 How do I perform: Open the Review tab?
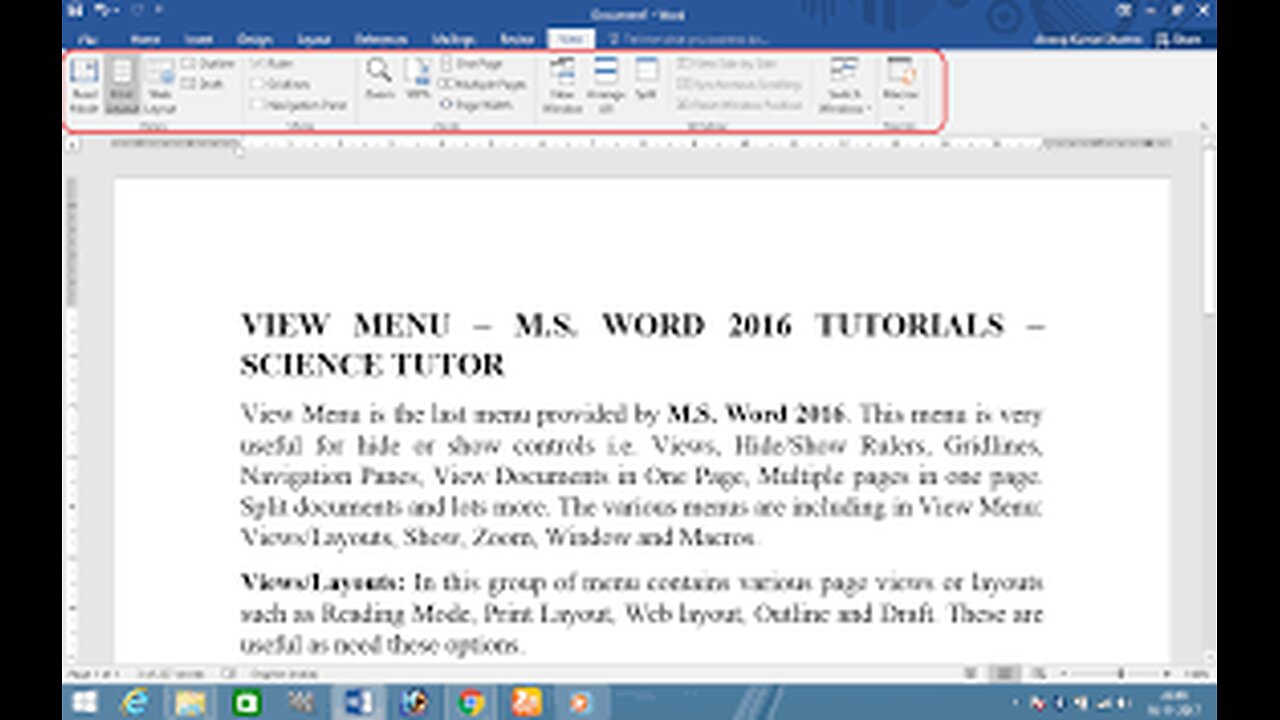pyautogui.click(x=517, y=39)
